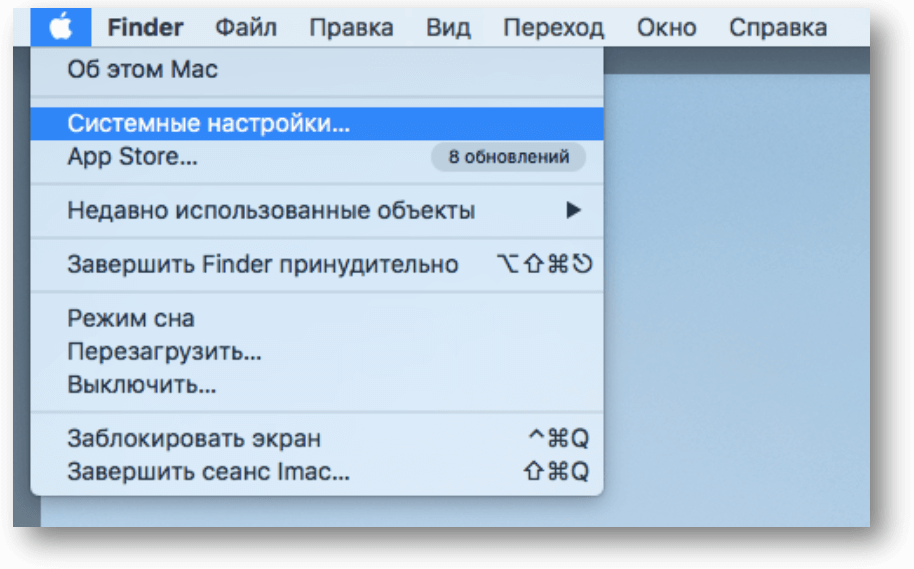Choose Выключить… option
The height and width of the screenshot is (569, 914).
pyautogui.click(x=317, y=385)
